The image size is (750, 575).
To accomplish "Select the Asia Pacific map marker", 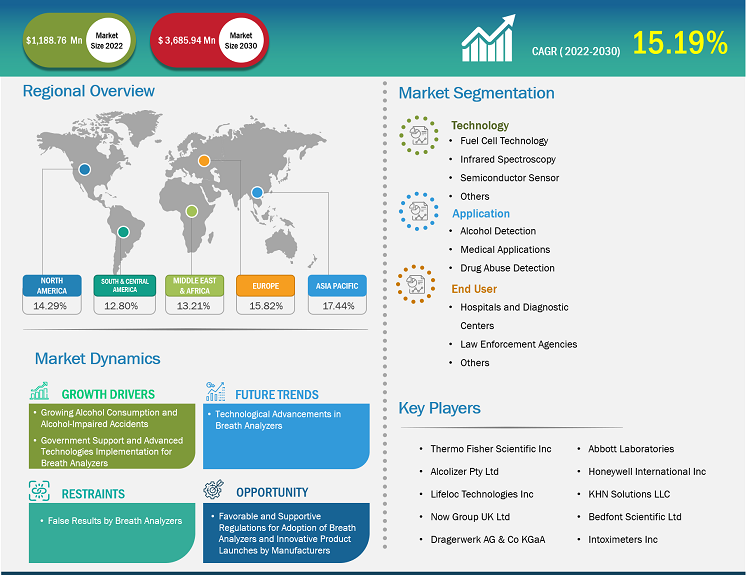I will pyautogui.click(x=257, y=192).
